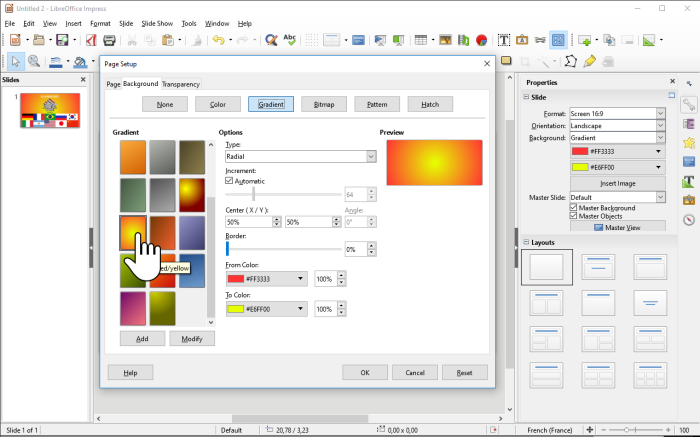Click the Hatch background button
The width and height of the screenshot is (700, 437).
coord(430,104)
